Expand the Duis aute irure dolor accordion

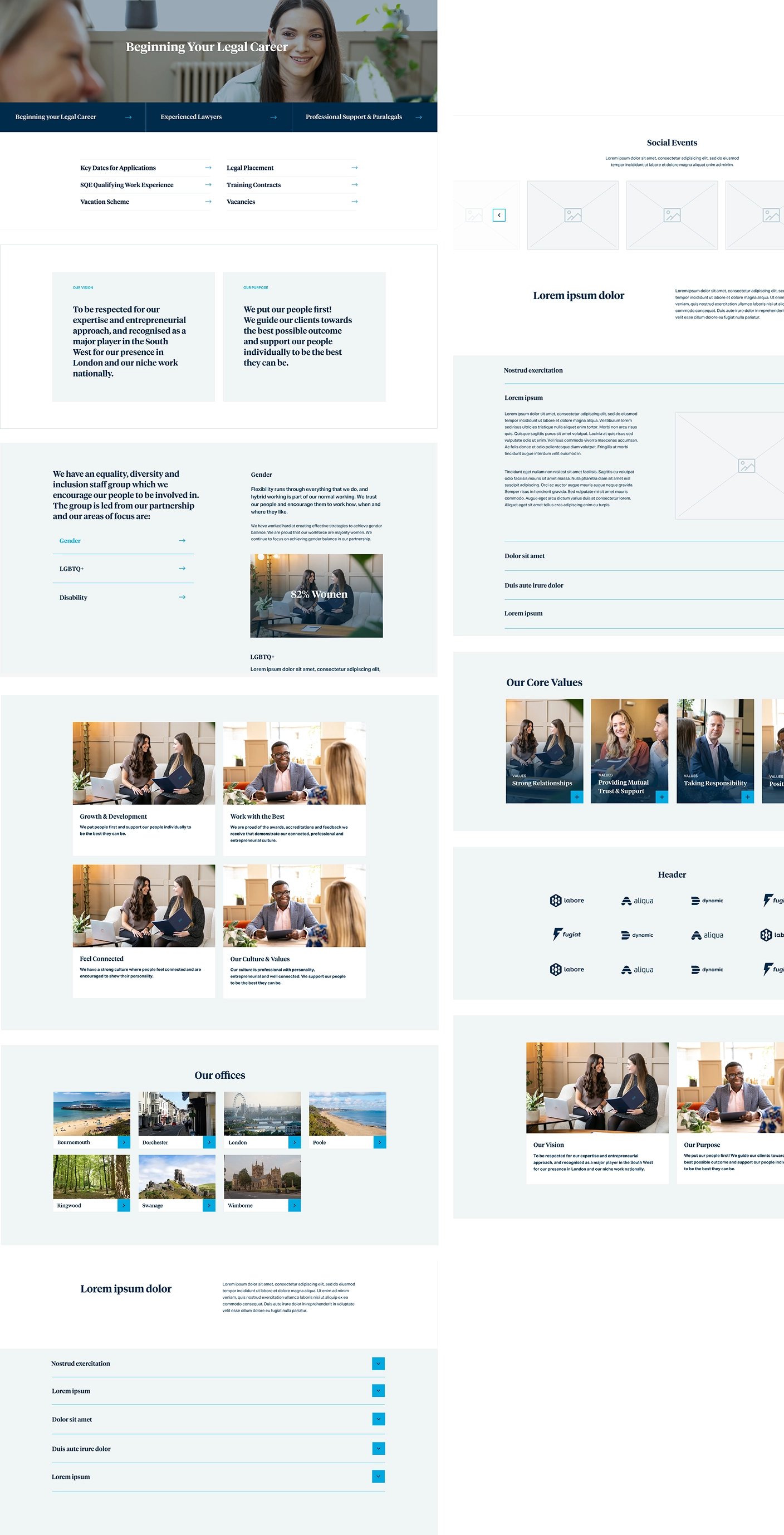pos(378,1448)
